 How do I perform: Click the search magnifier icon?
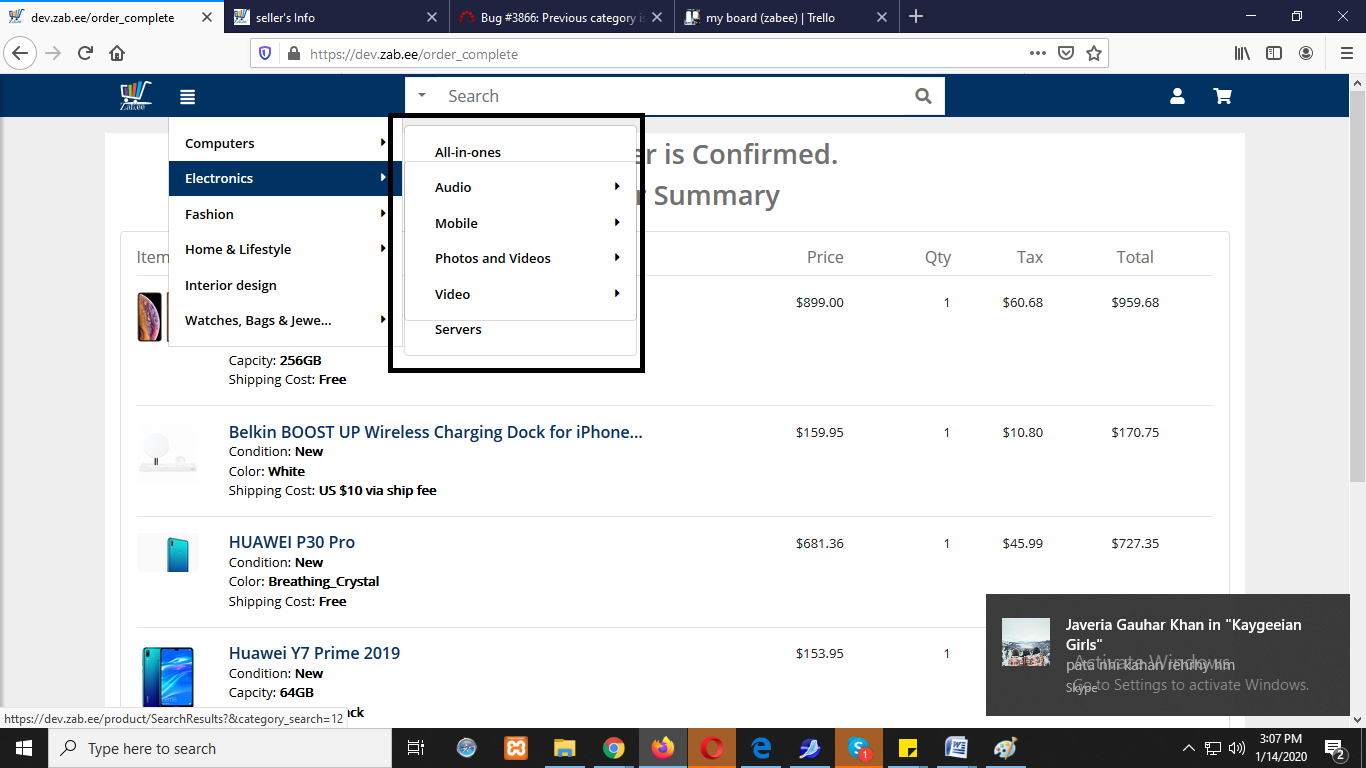coord(923,96)
